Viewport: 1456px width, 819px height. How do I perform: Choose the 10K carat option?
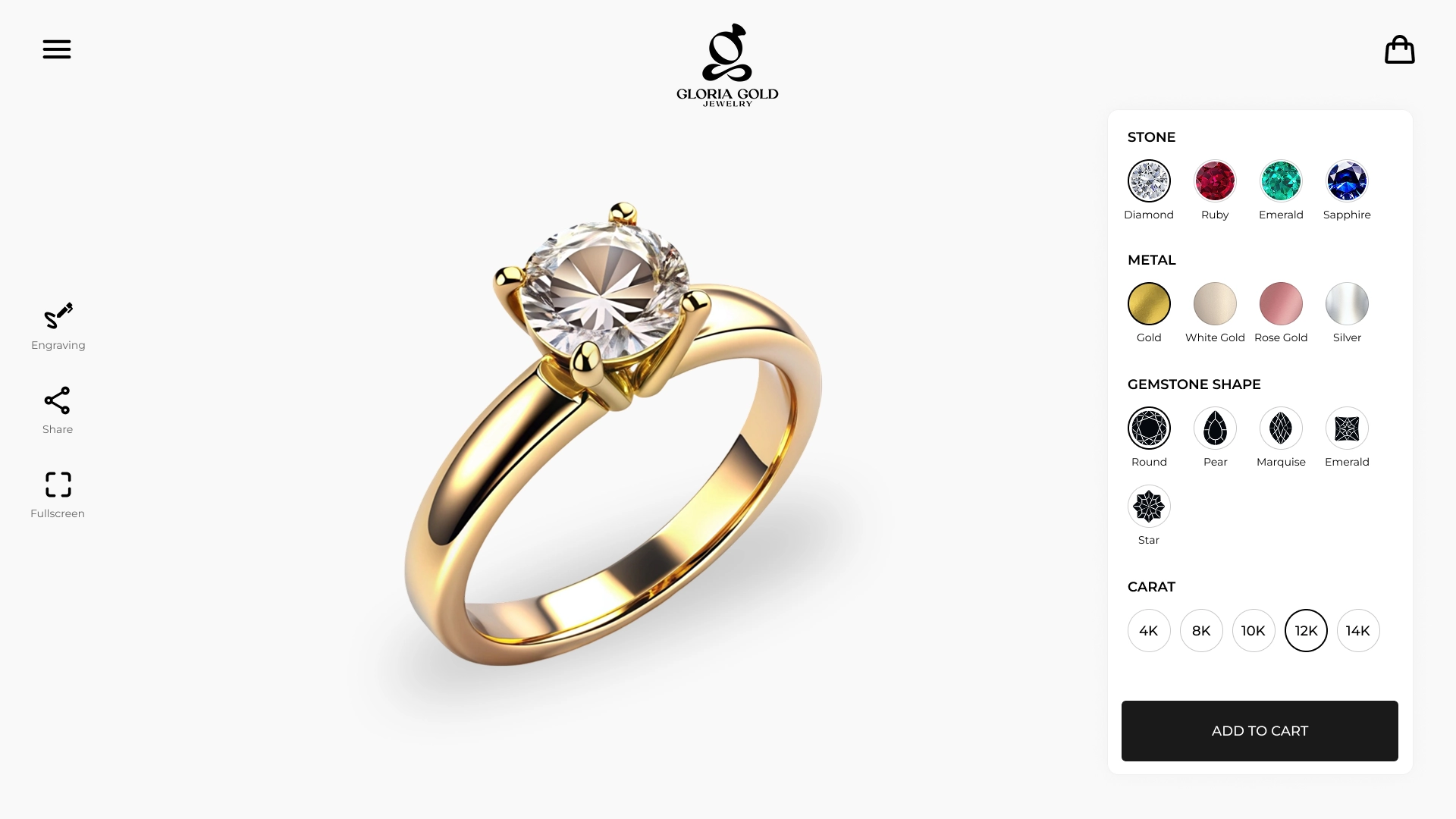[1254, 631]
